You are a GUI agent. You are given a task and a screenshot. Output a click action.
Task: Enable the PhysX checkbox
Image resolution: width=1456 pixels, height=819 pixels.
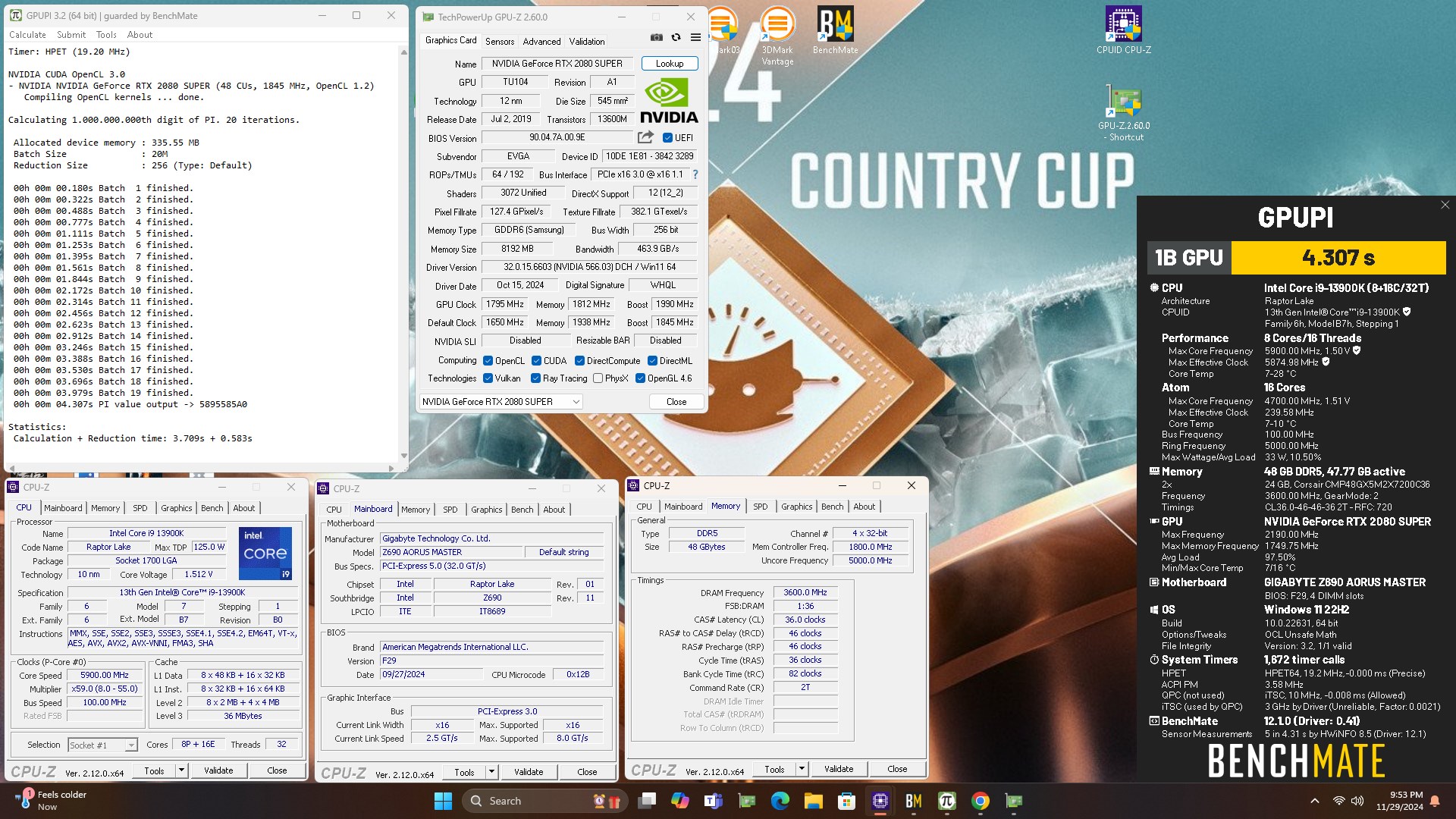(598, 378)
